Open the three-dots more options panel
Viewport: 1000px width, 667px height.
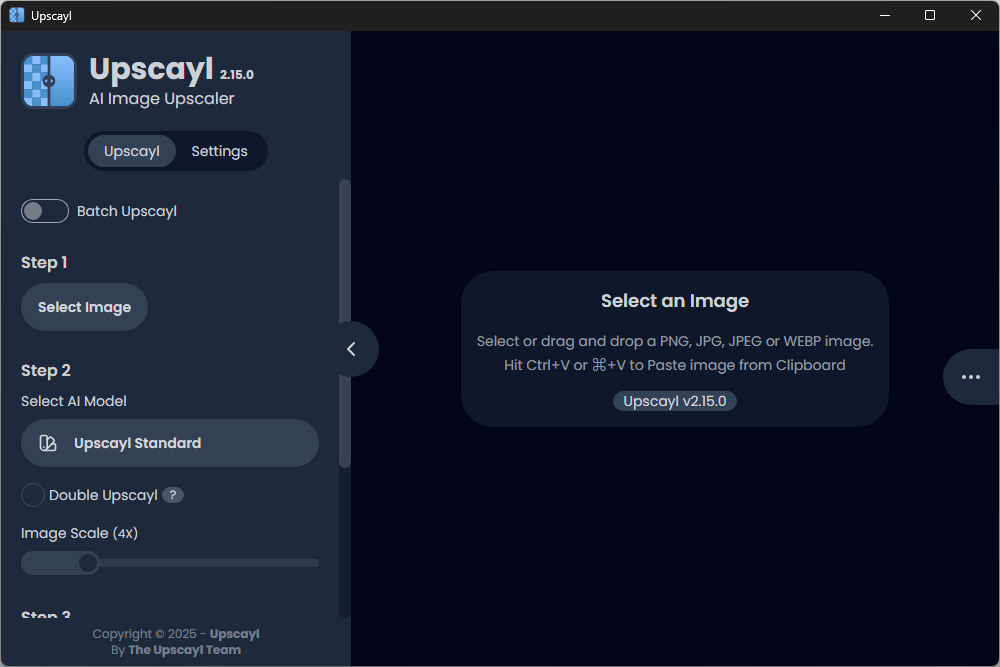coord(971,377)
